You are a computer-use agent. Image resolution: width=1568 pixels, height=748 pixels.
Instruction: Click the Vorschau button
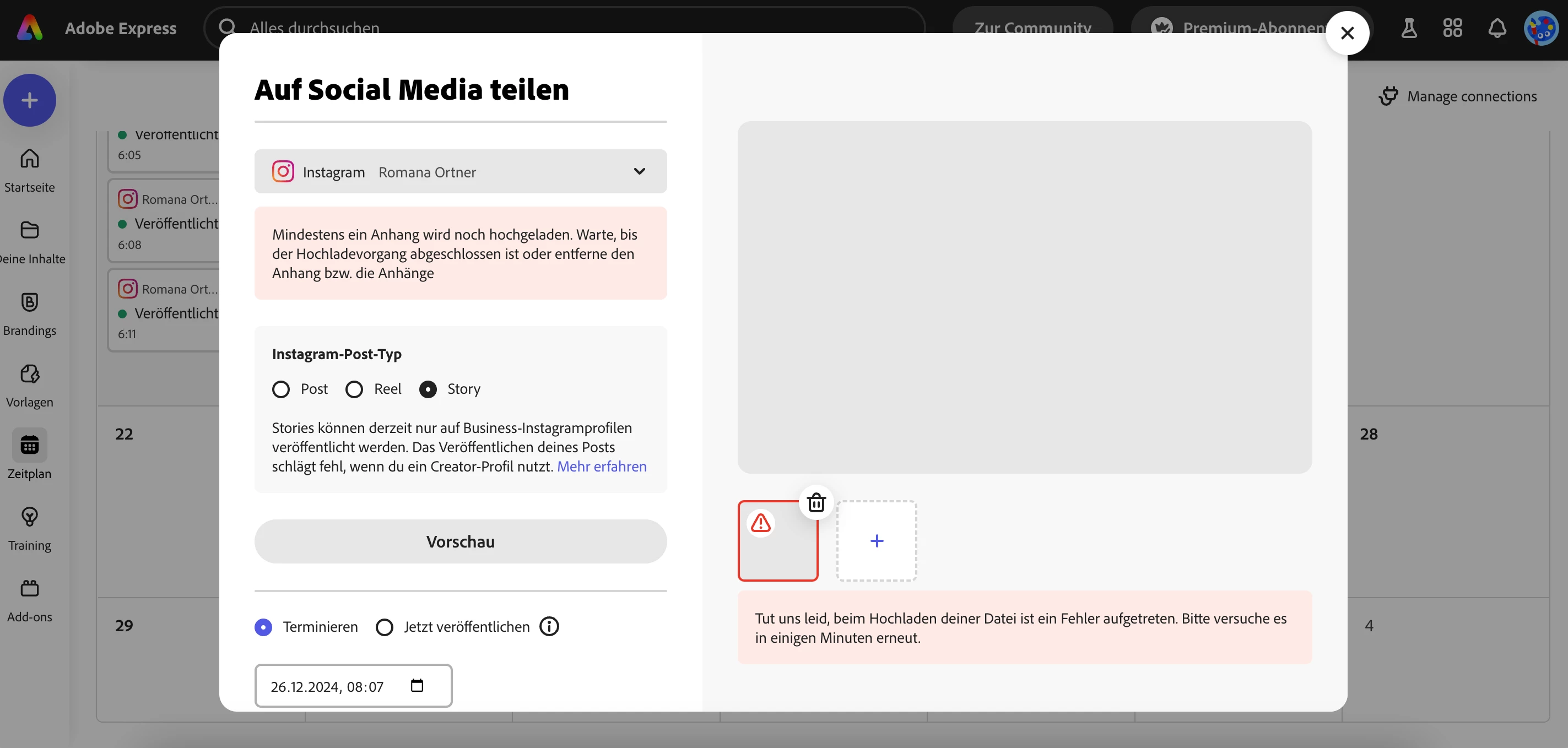(460, 541)
